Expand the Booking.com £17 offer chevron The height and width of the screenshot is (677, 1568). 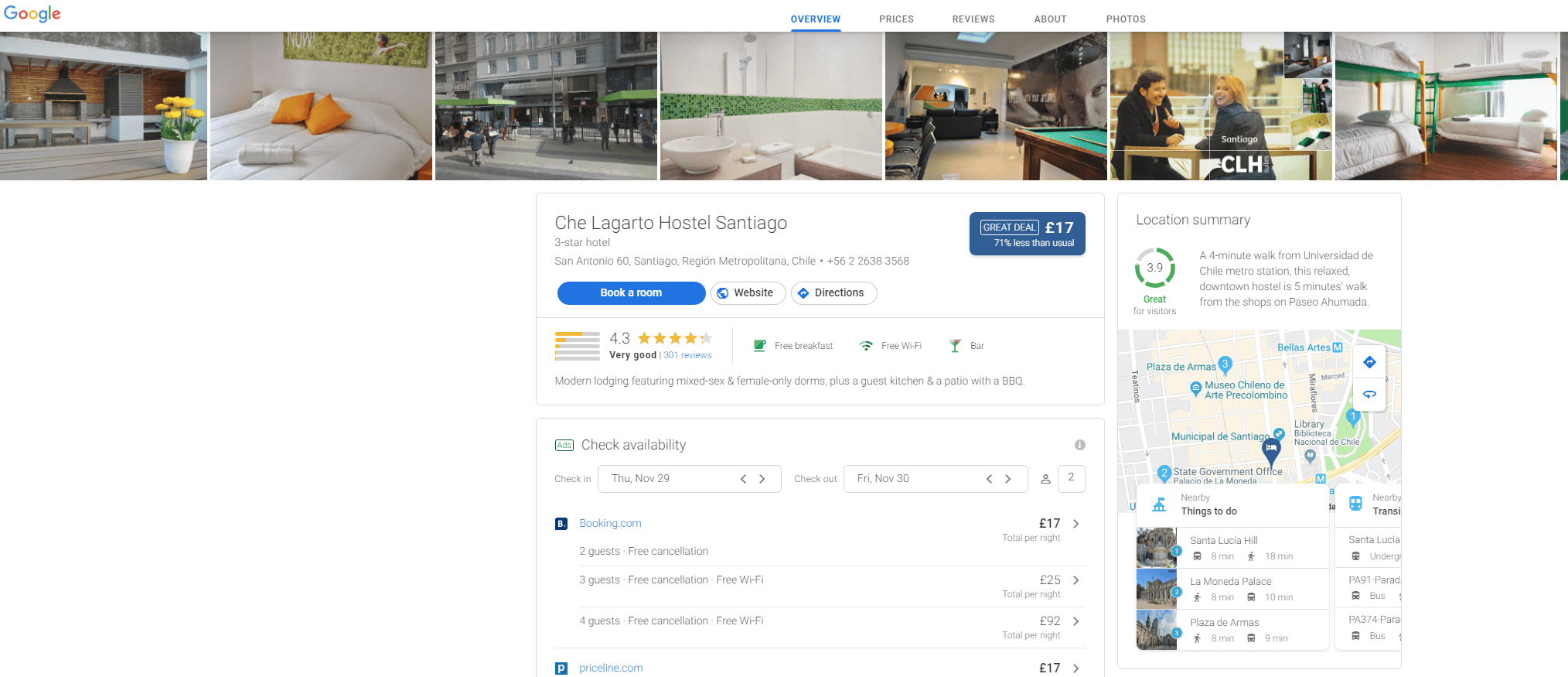coord(1075,524)
